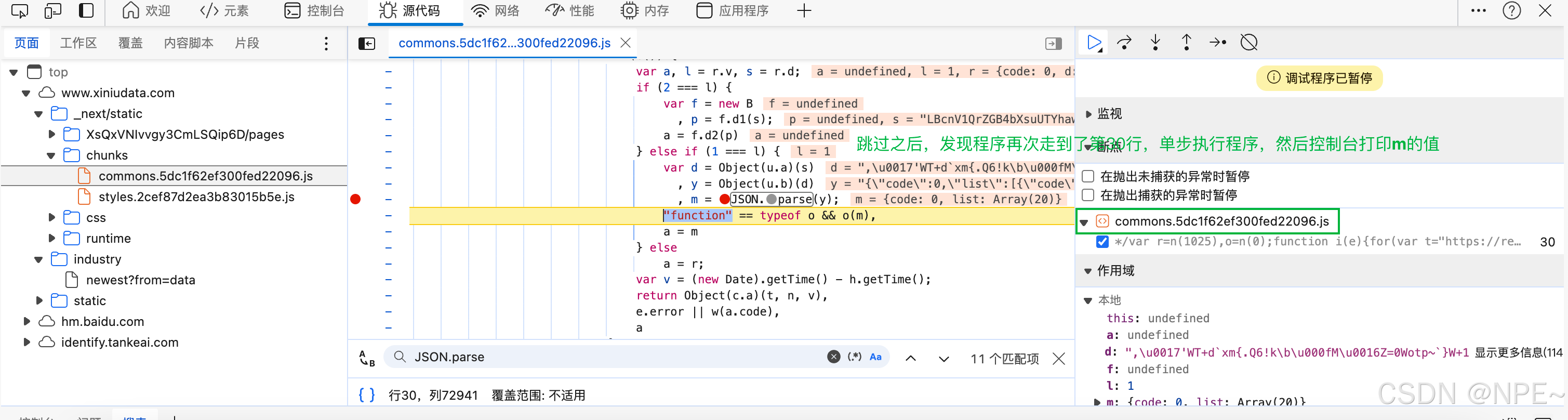Viewport: 1568px width, 420px height.
Task: Click the plus icon to add more tools
Action: tap(804, 11)
